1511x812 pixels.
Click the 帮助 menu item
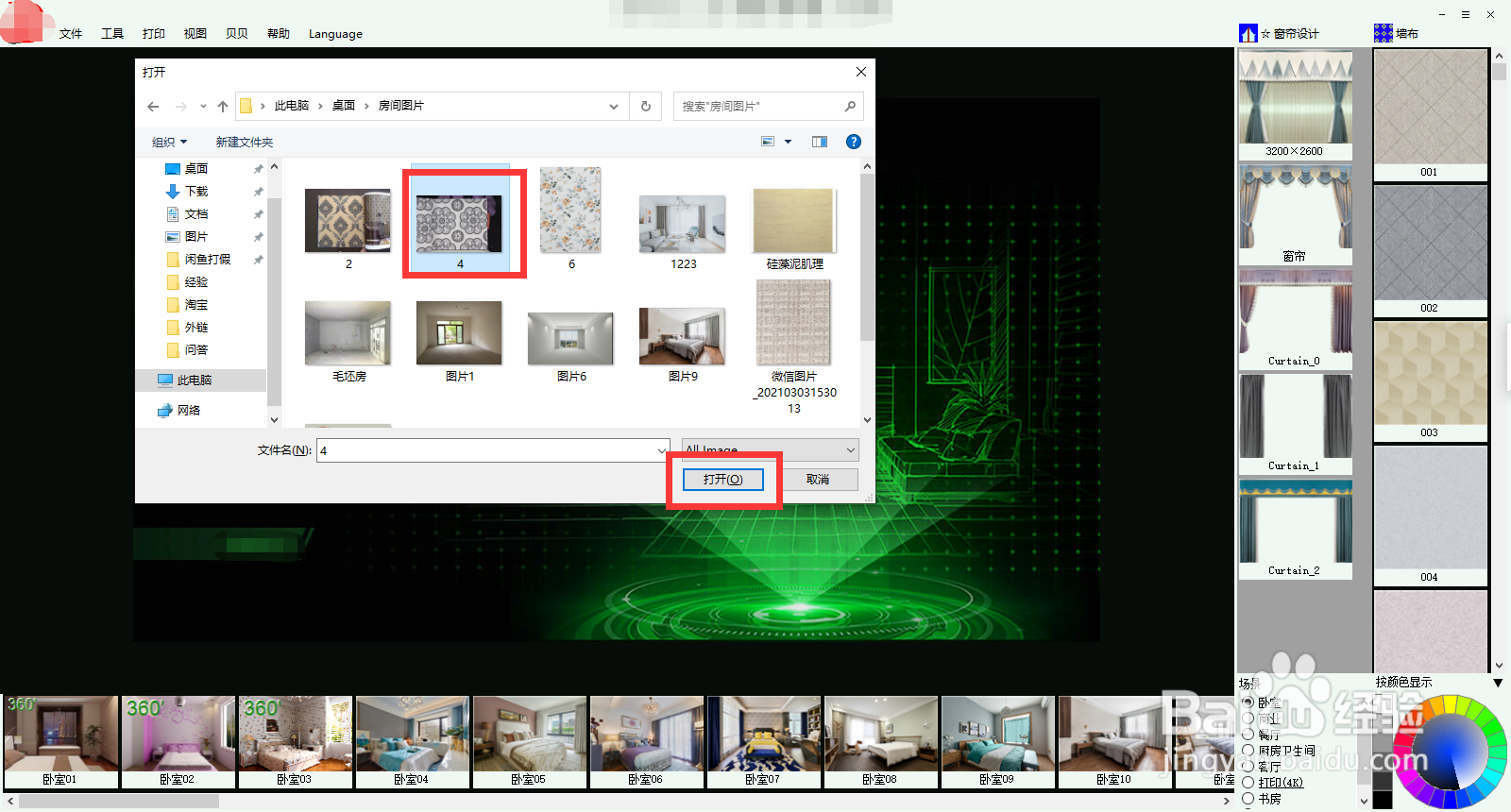pyautogui.click(x=279, y=34)
